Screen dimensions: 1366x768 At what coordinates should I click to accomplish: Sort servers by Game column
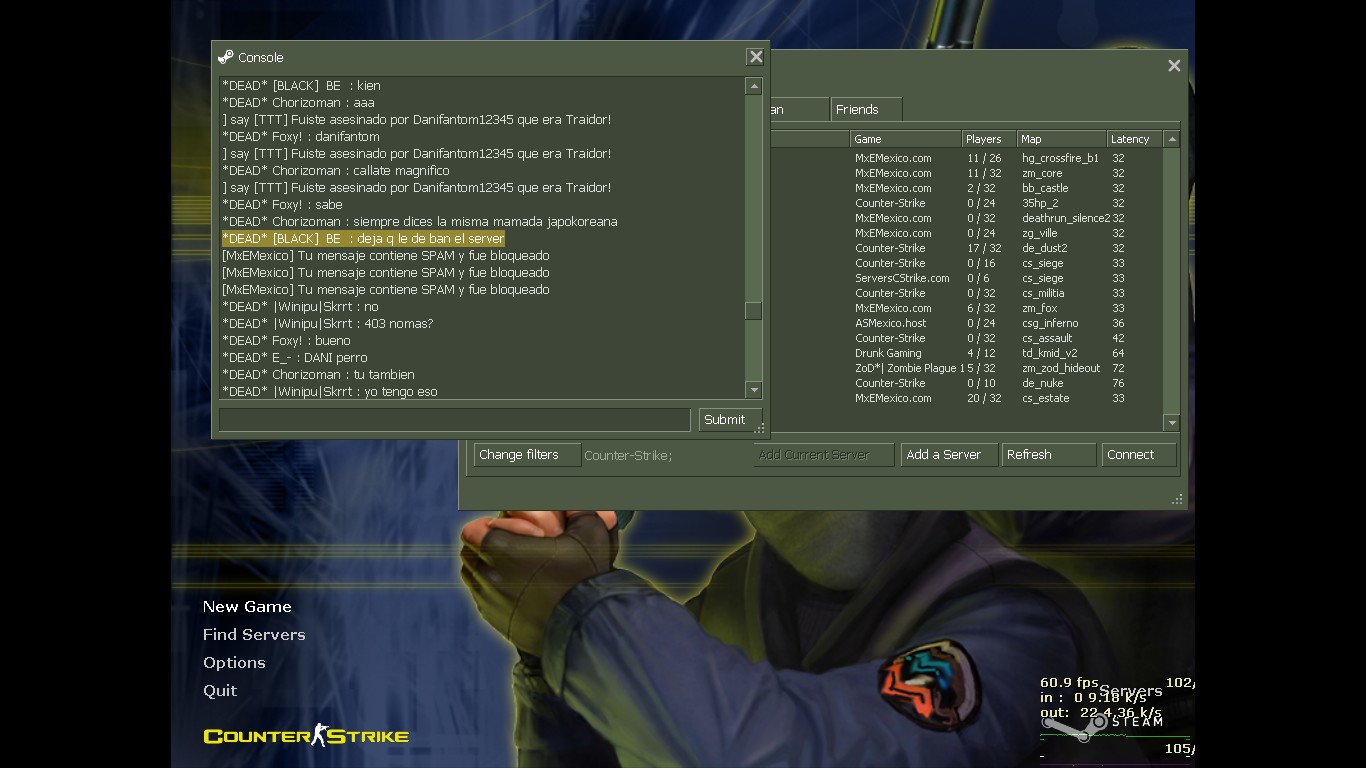click(906, 139)
